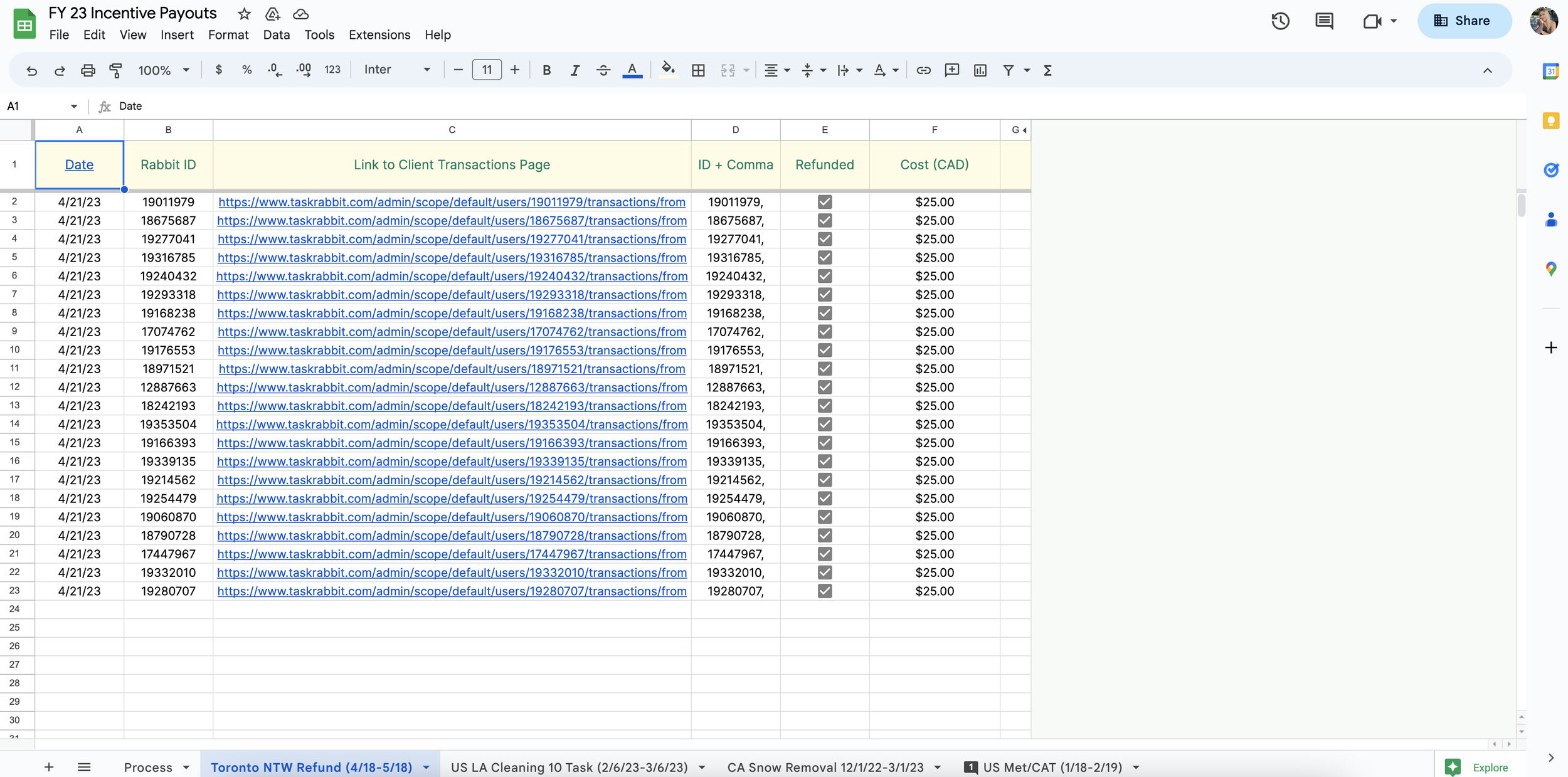Open transactions link for user 19240432
Viewport: 1568px width, 777px height.
coord(452,276)
